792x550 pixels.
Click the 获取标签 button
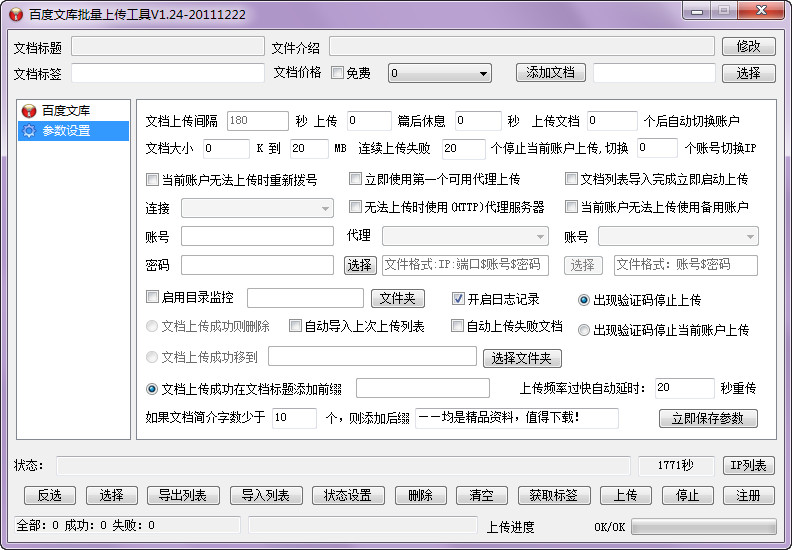(x=554, y=495)
